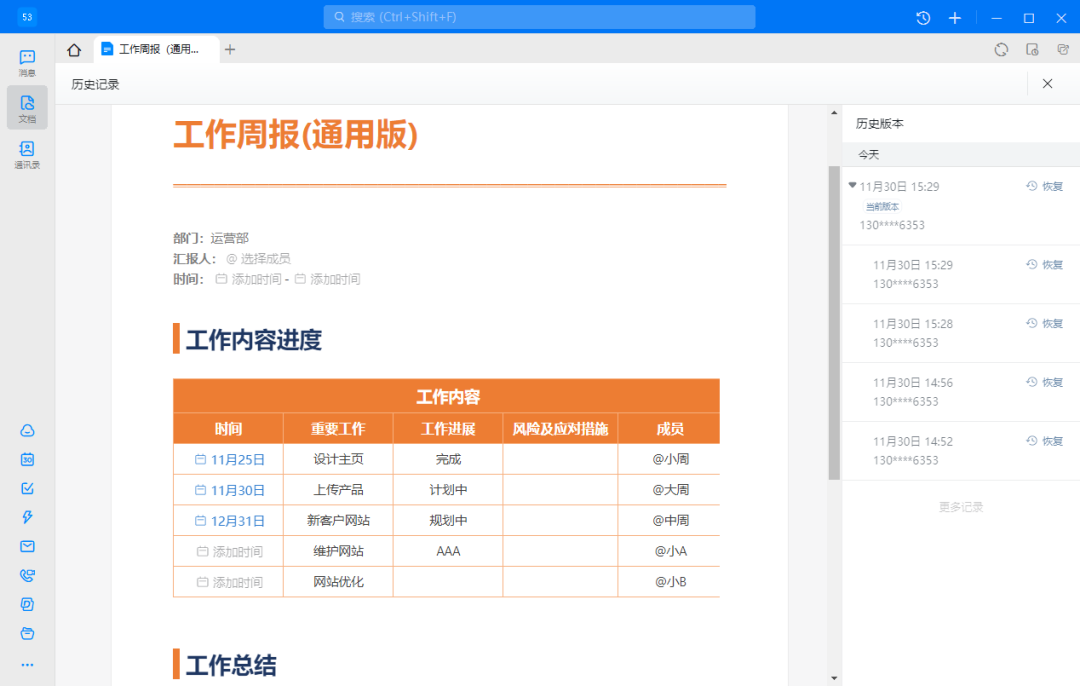Screen dimensions: 1080x686
Task: Expand the 11月30日 15:29 current version entry
Action: click(853, 185)
